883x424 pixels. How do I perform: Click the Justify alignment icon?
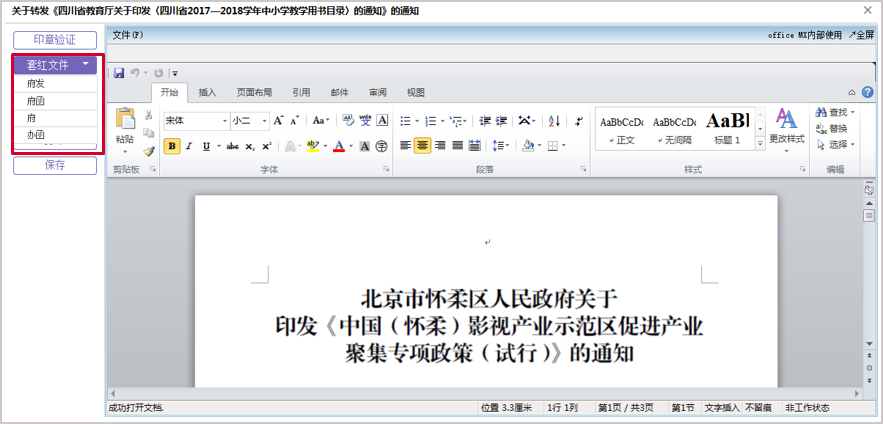pos(457,146)
